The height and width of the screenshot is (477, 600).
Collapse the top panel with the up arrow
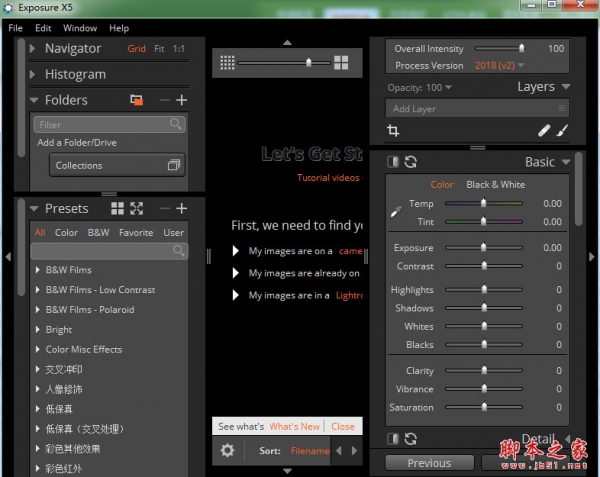(287, 42)
